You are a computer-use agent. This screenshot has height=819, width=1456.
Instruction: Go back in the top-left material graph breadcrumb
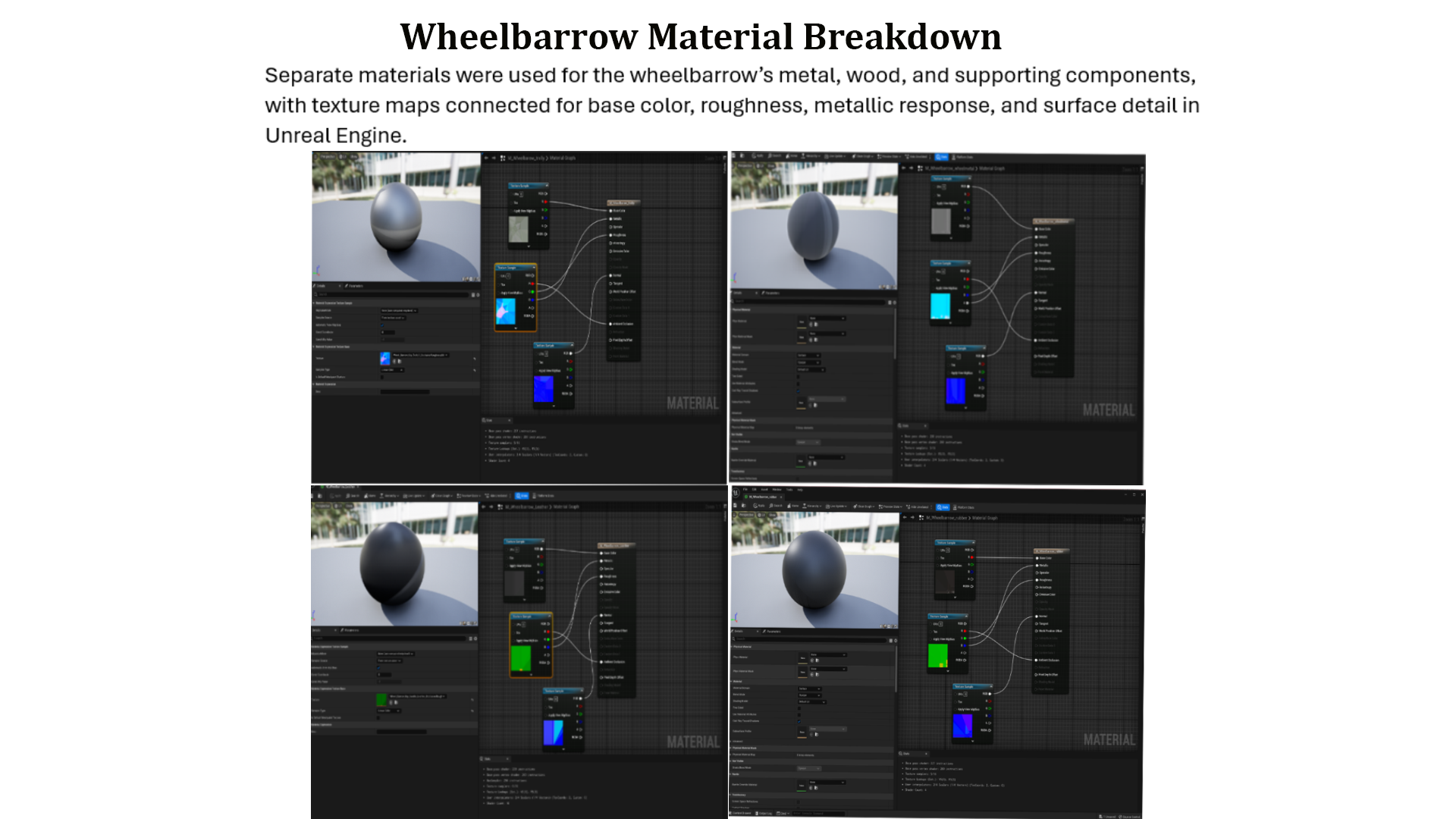pyautogui.click(x=486, y=158)
